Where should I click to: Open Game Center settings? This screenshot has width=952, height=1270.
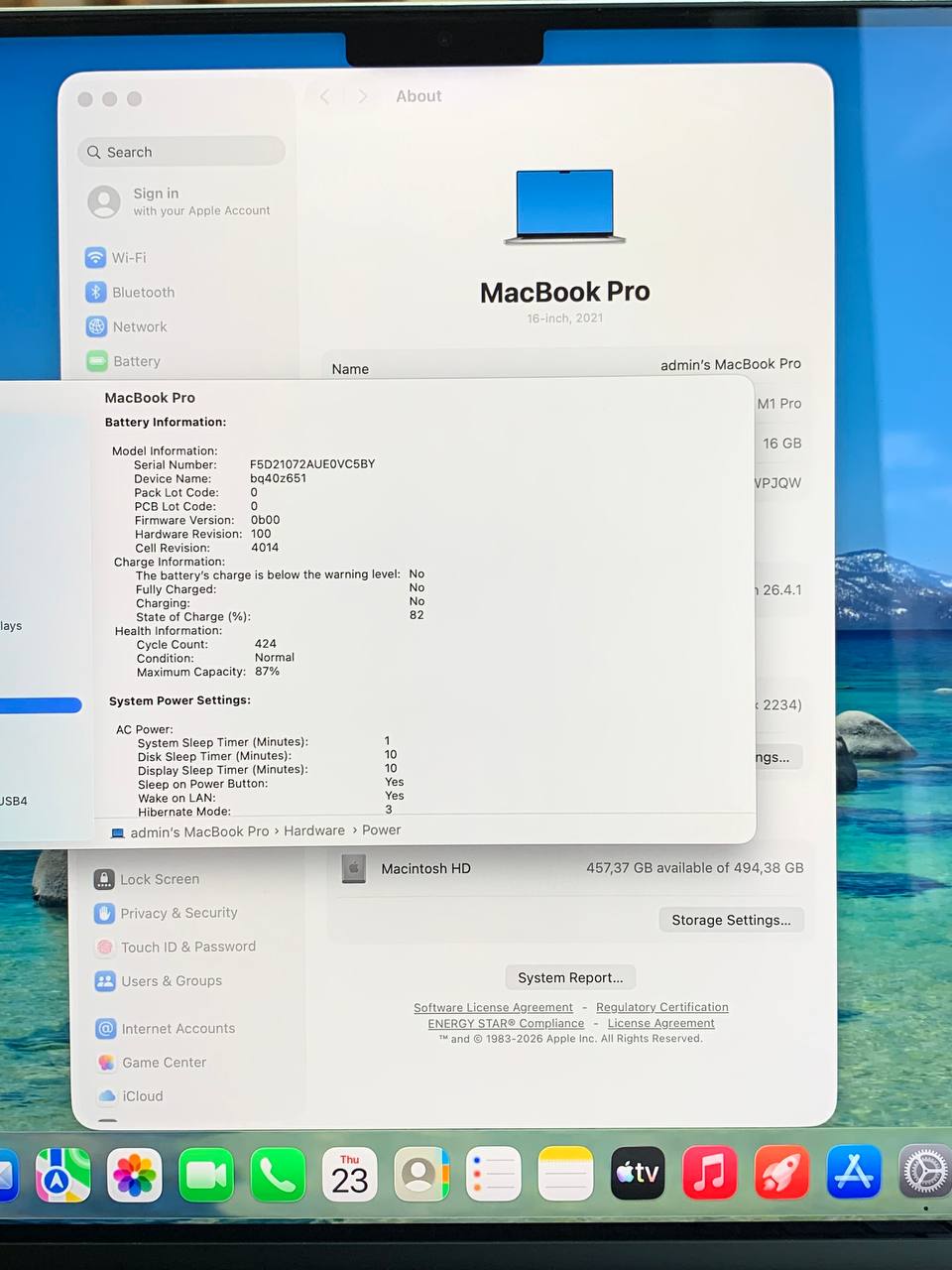point(152,1062)
